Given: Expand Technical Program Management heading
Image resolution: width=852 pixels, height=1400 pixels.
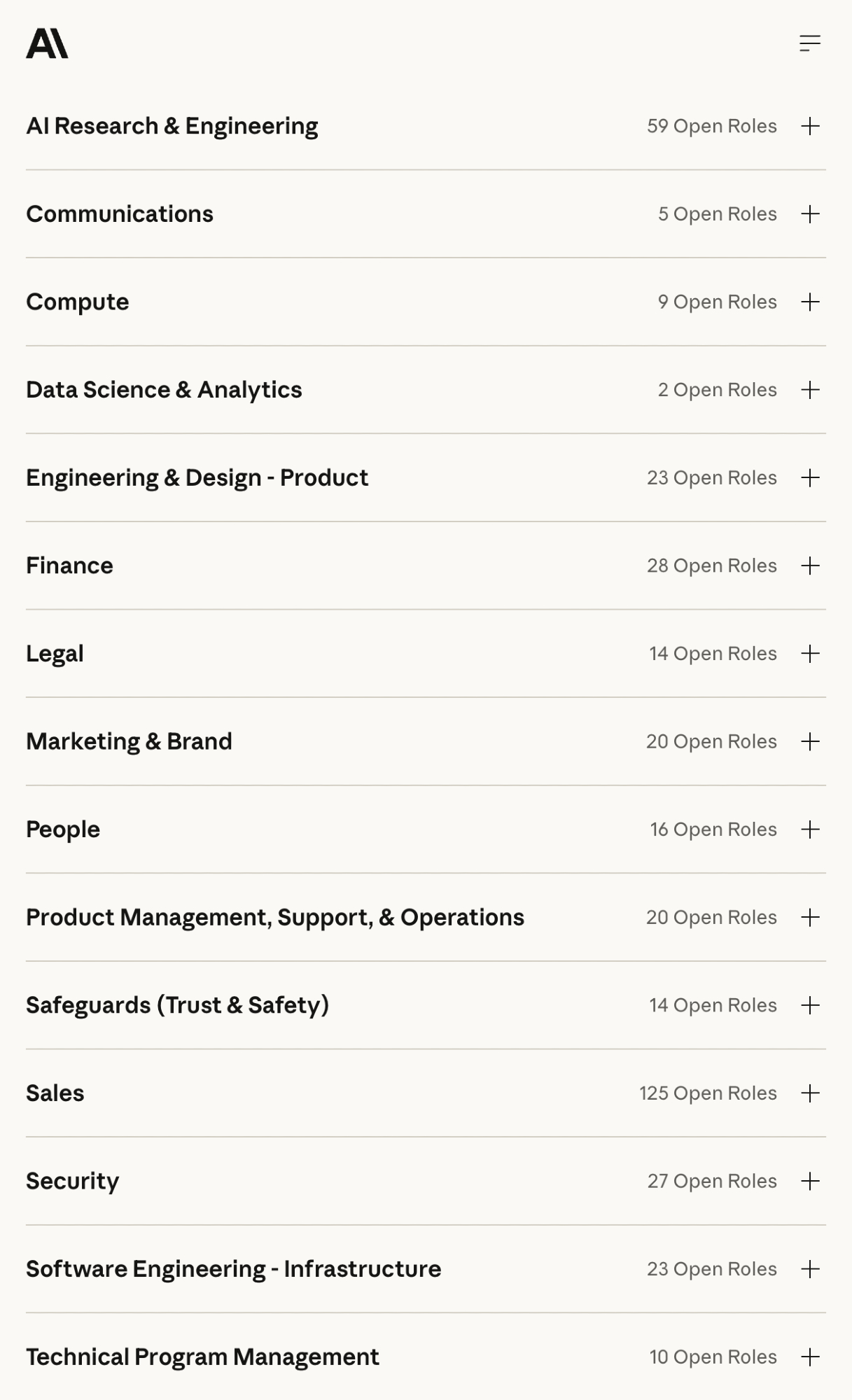Looking at the screenshot, I should click(202, 1357).
